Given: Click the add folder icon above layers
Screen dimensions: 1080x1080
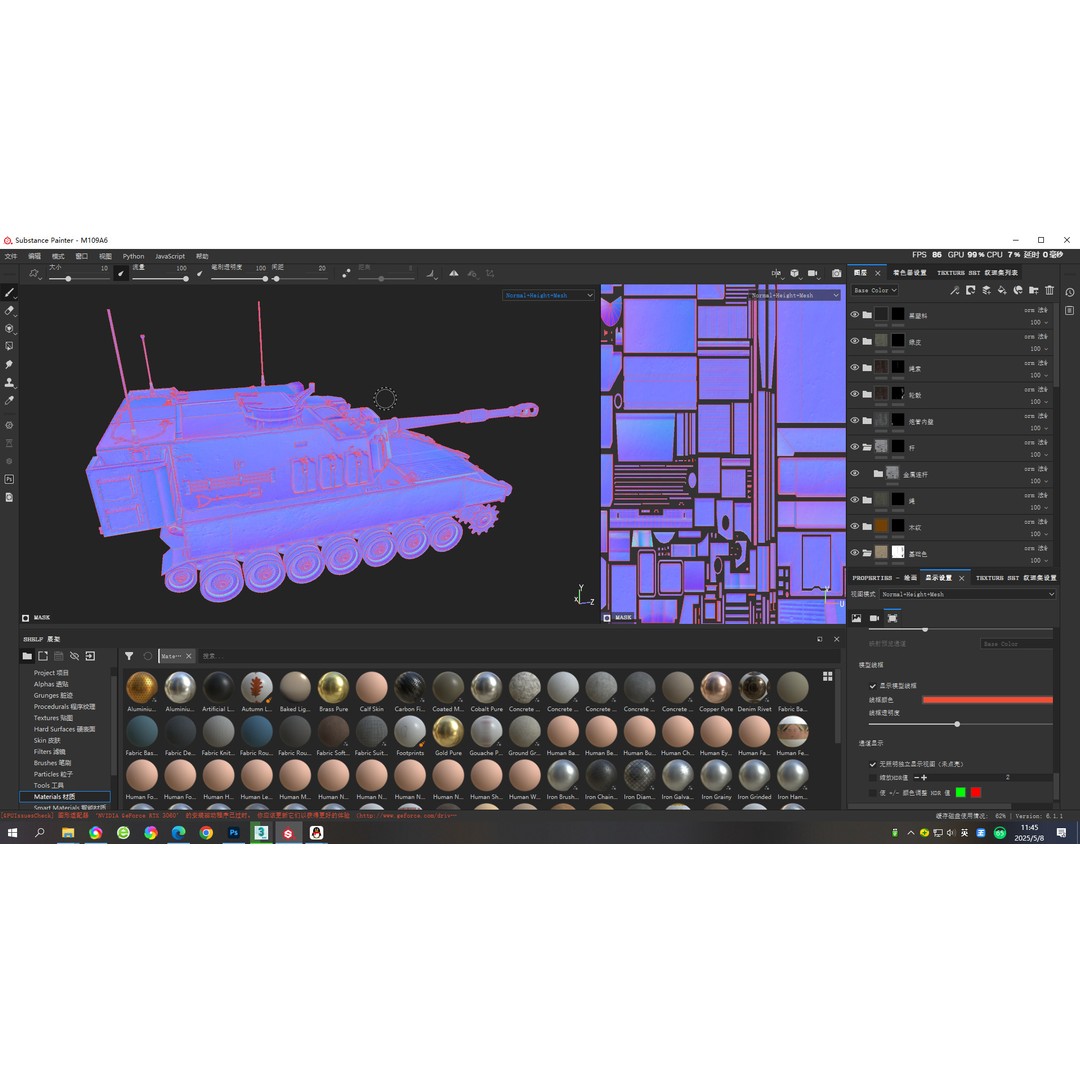Looking at the screenshot, I should pyautogui.click(x=1034, y=291).
